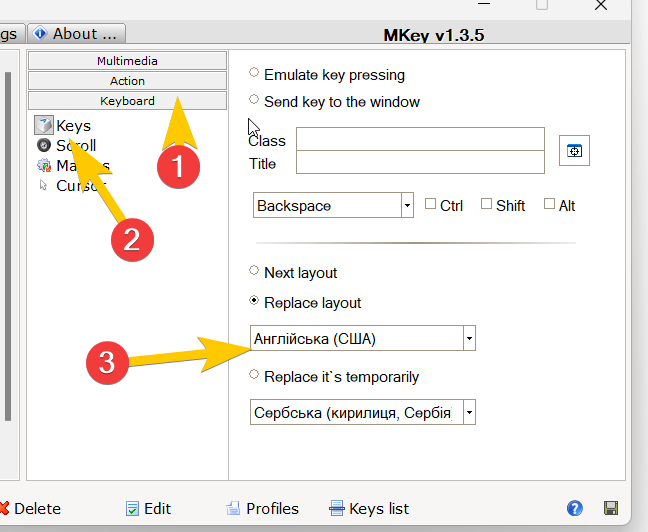
Task: Click the About info icon
Action: 40,33
